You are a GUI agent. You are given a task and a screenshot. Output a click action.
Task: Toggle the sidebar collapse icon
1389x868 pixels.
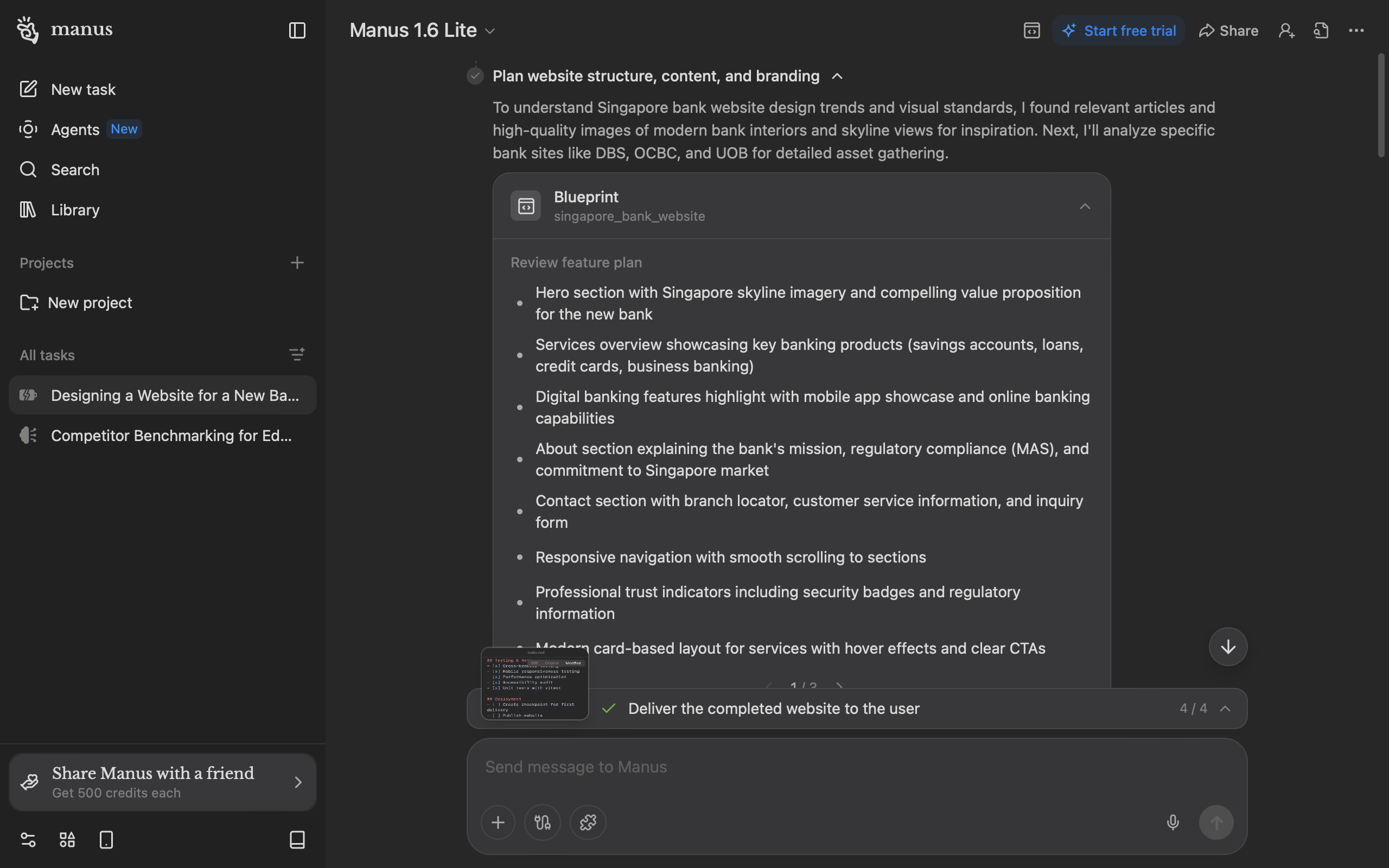pos(297,30)
